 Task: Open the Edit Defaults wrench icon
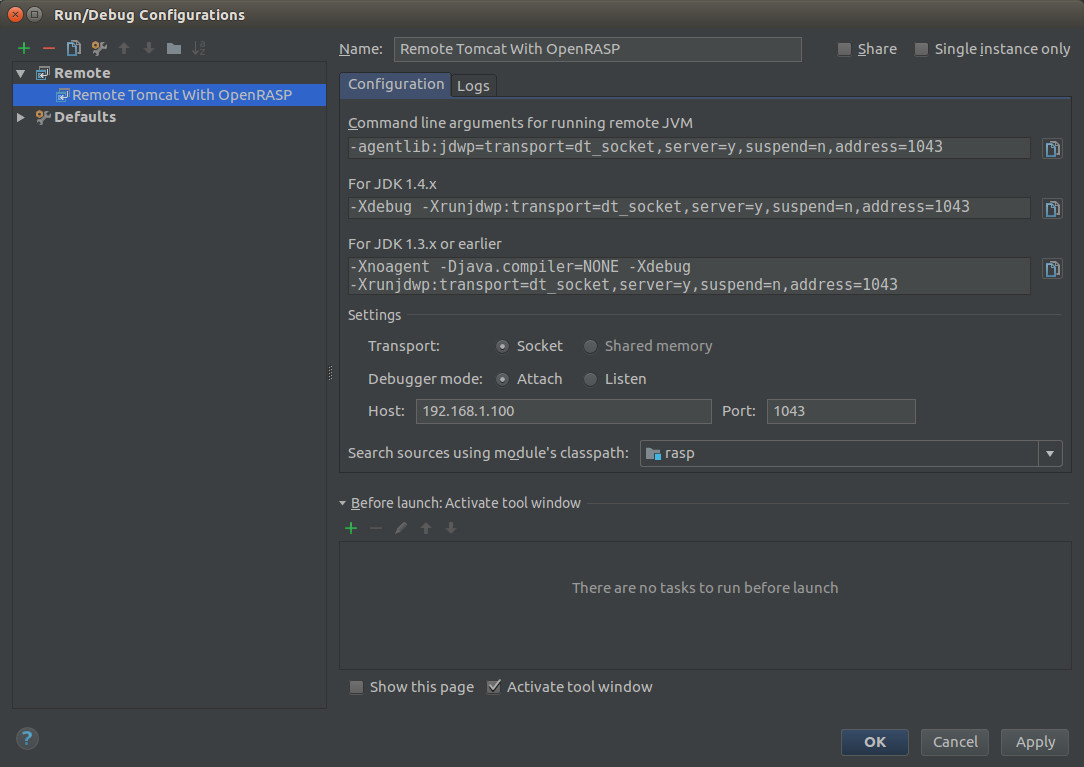[x=99, y=48]
